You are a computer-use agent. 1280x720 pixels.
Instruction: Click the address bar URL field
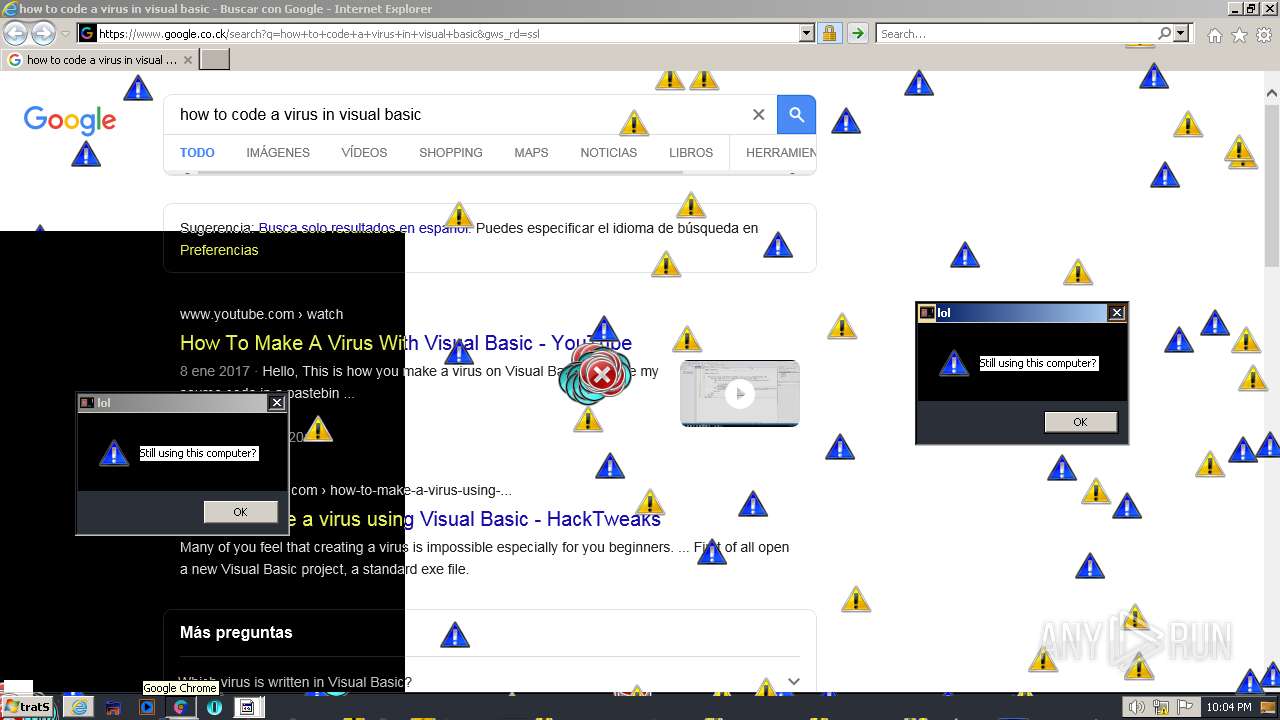(438, 34)
